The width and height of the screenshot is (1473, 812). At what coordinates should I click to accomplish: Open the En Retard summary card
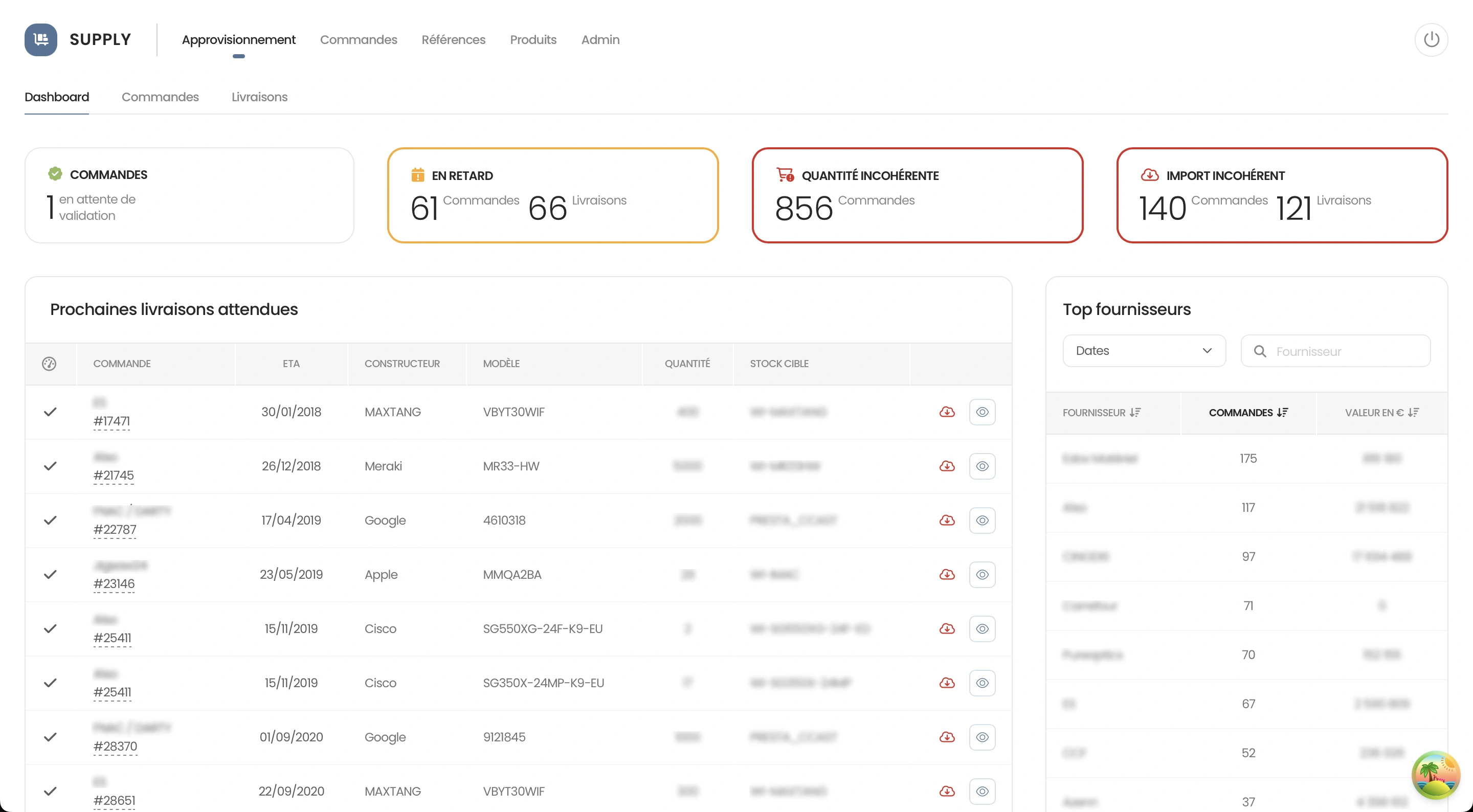click(552, 195)
